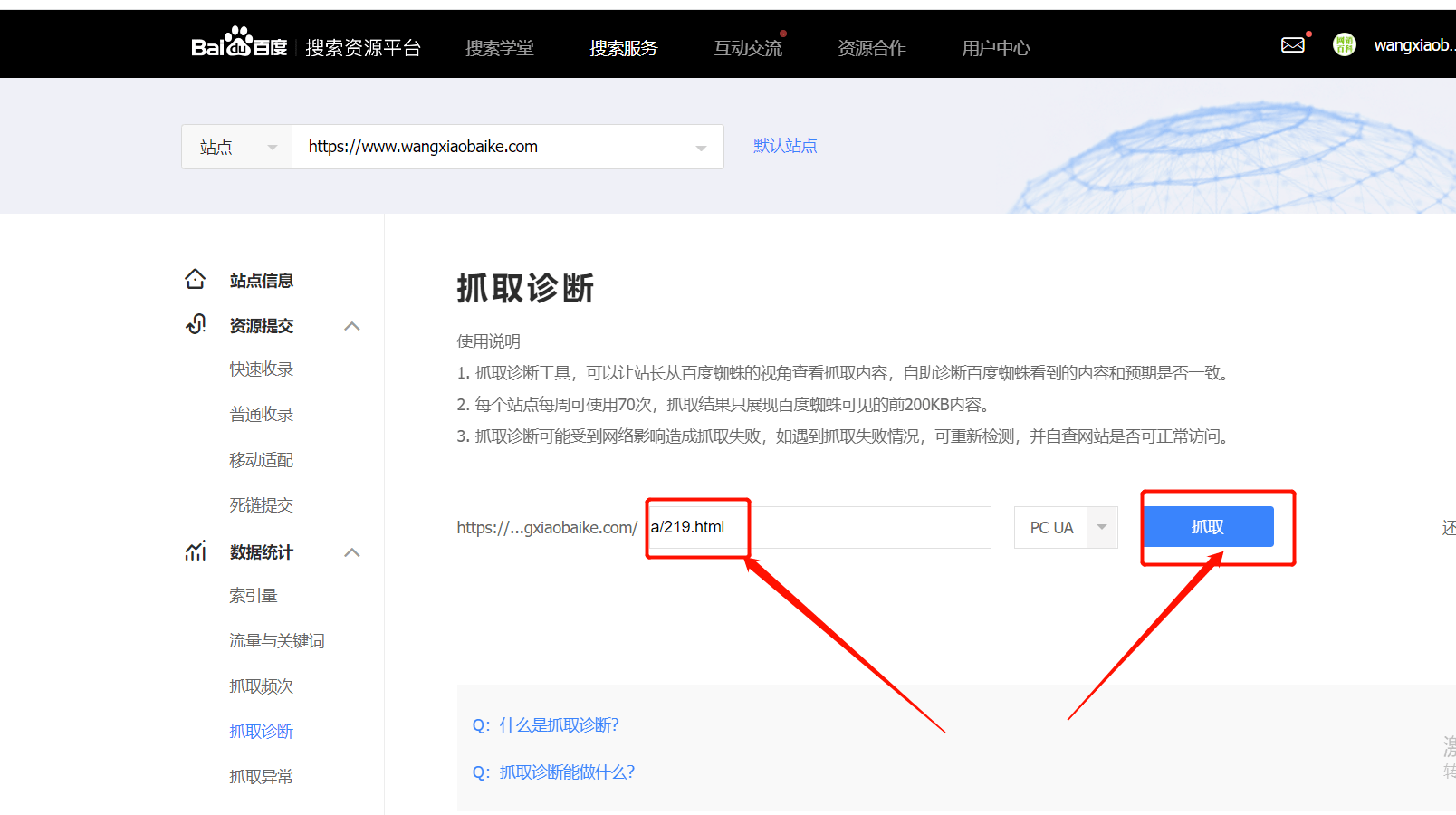Click the green user avatar icon
This screenshot has height=815, width=1456.
tap(1344, 44)
